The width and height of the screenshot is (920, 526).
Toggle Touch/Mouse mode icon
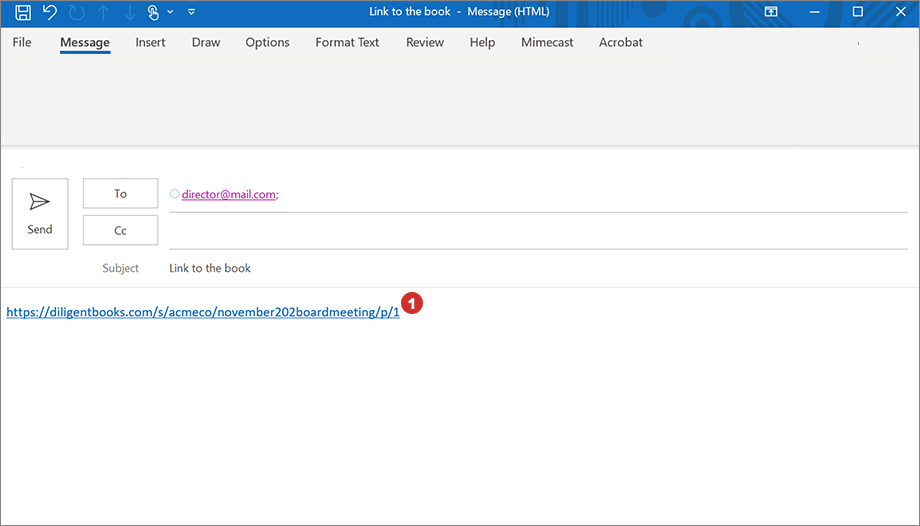[153, 12]
